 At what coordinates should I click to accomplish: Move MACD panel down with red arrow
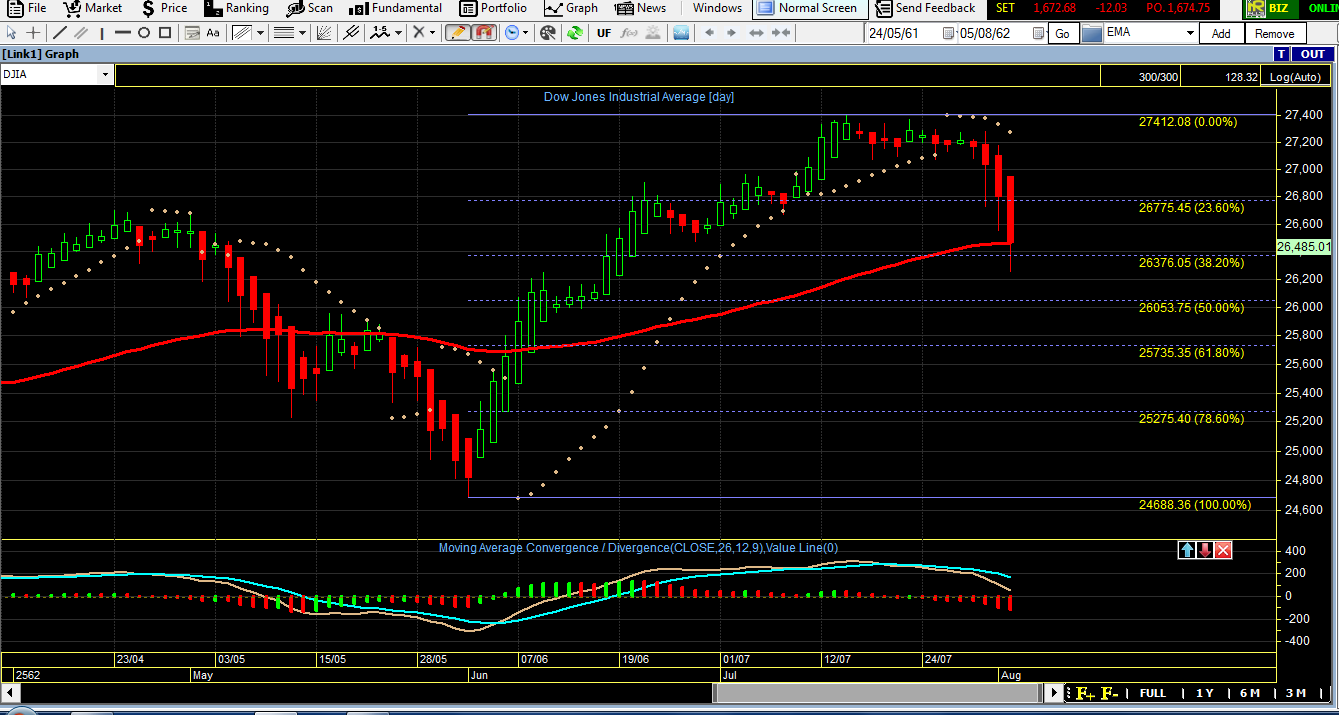(x=1205, y=549)
